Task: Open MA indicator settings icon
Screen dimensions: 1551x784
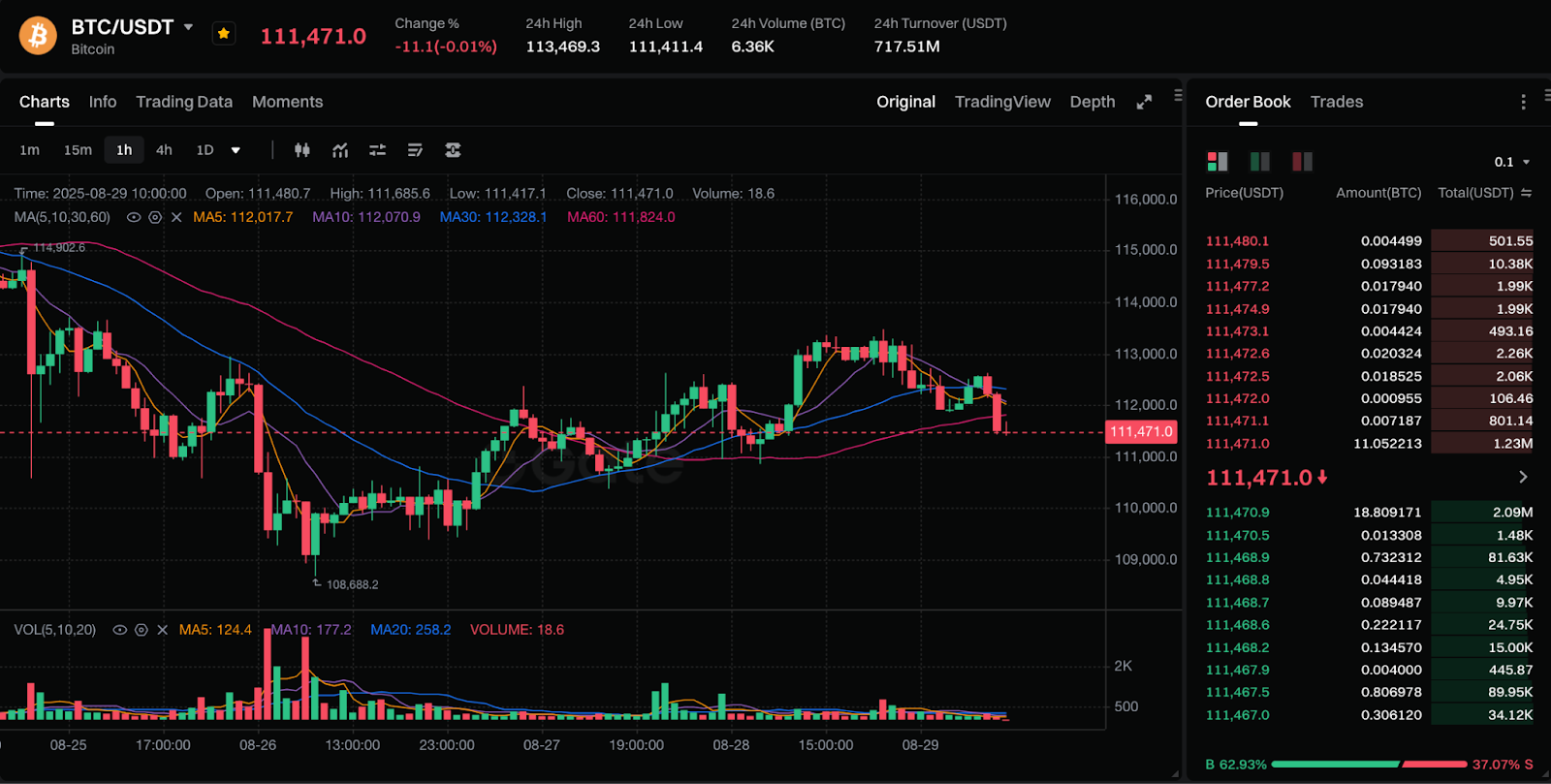Action: (155, 217)
